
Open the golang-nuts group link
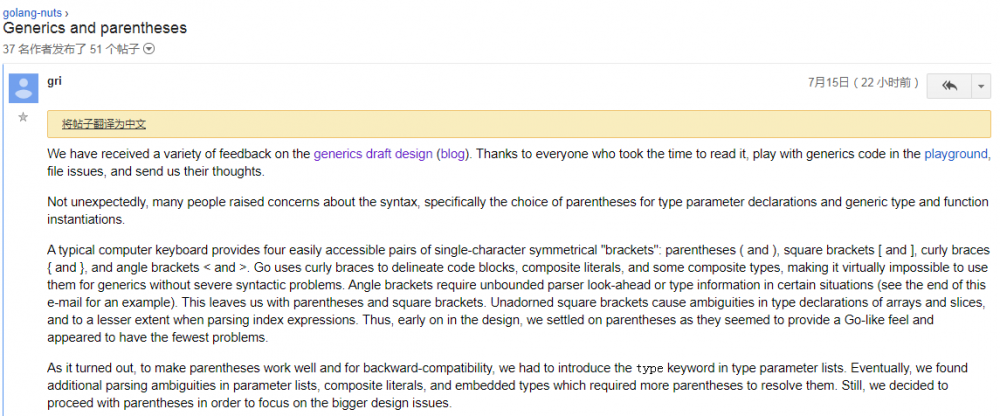33,12
